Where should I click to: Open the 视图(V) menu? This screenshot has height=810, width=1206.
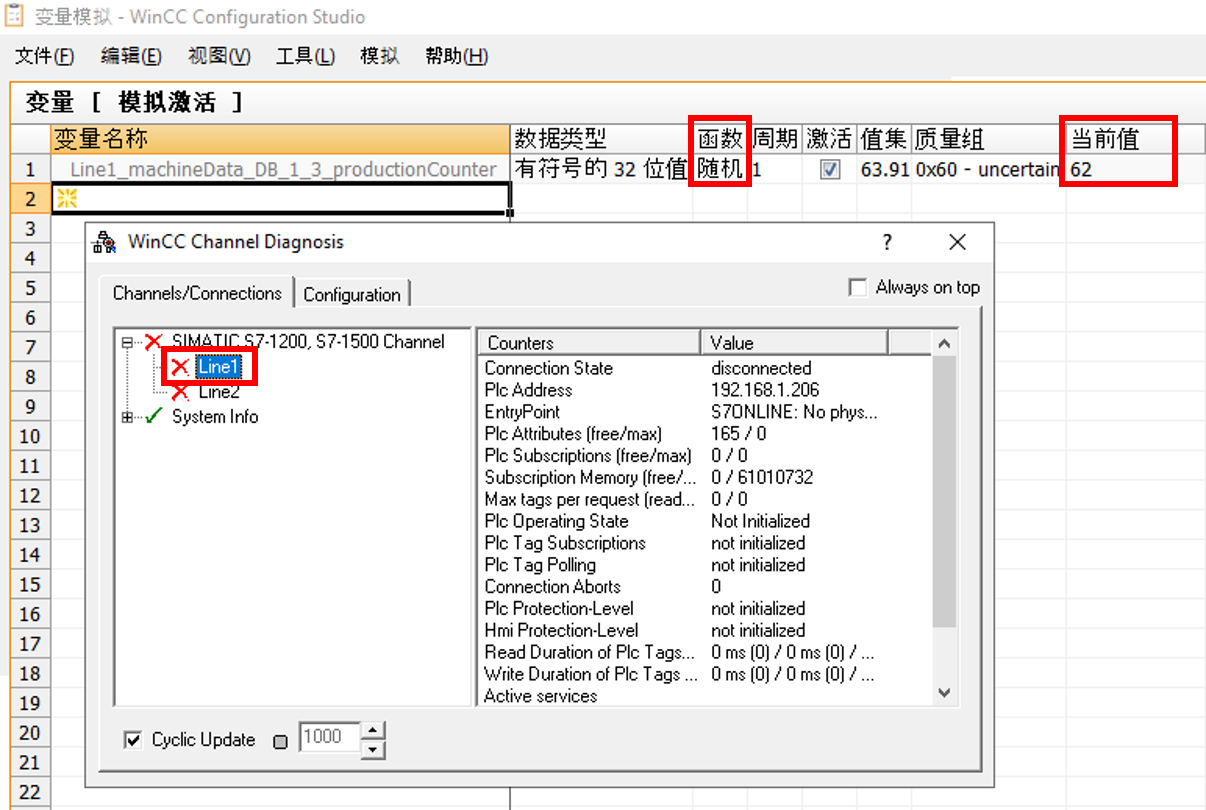click(x=219, y=56)
